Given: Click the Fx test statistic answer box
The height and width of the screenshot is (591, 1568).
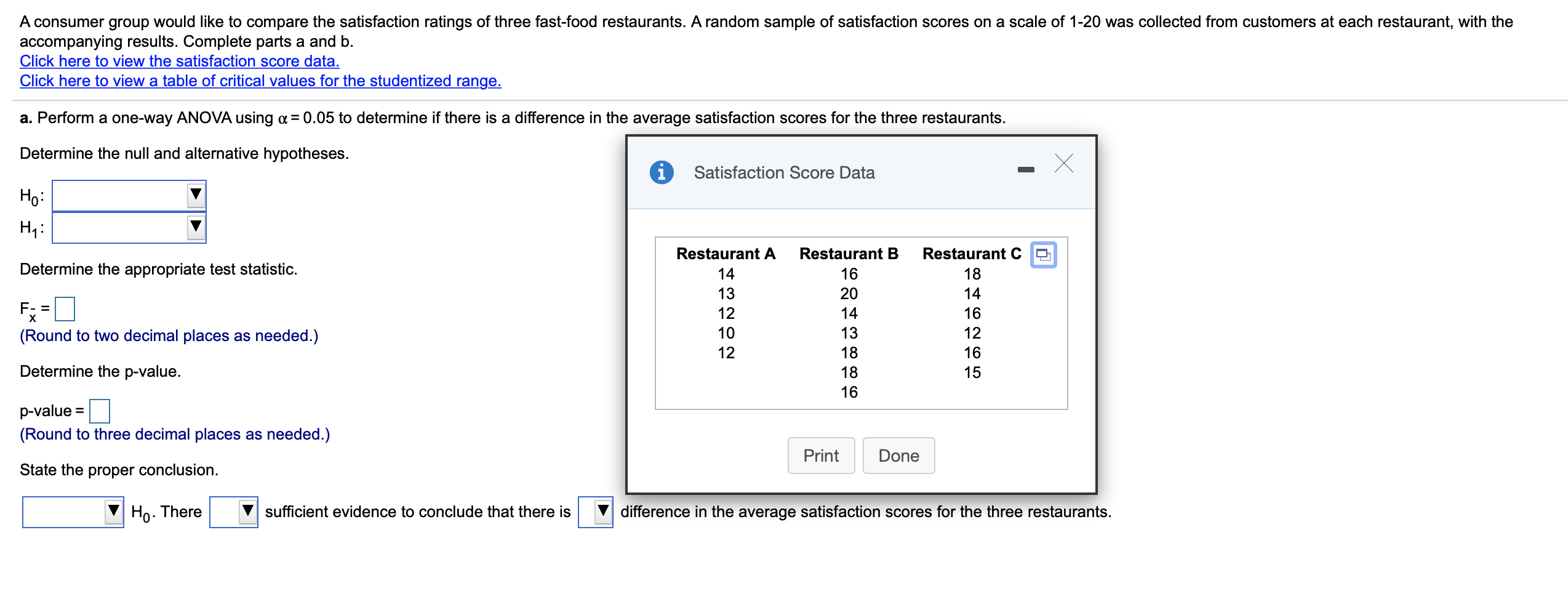Looking at the screenshot, I should (x=64, y=308).
